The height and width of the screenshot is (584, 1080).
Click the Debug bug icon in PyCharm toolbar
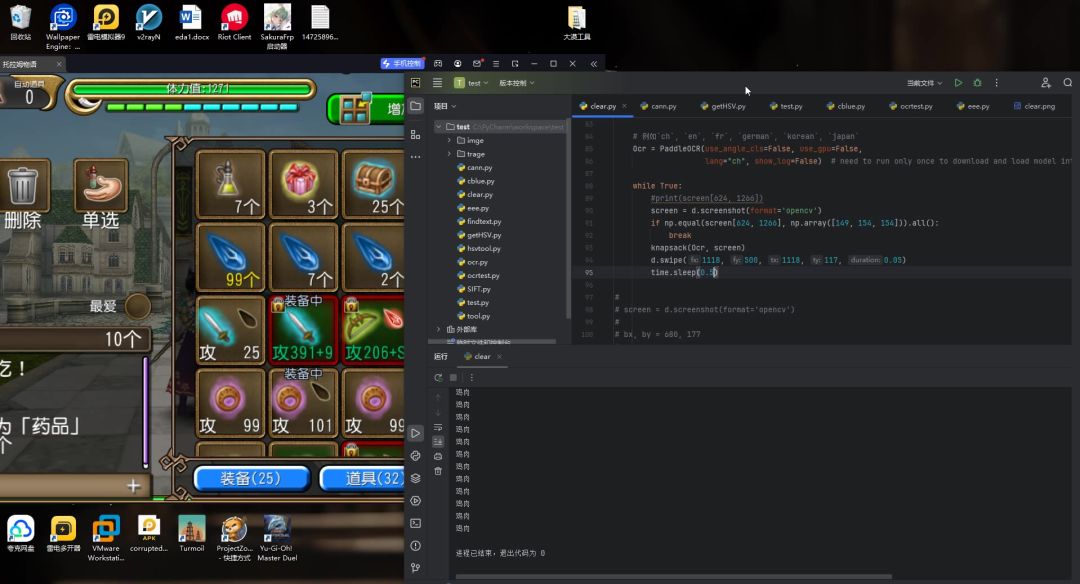977,83
